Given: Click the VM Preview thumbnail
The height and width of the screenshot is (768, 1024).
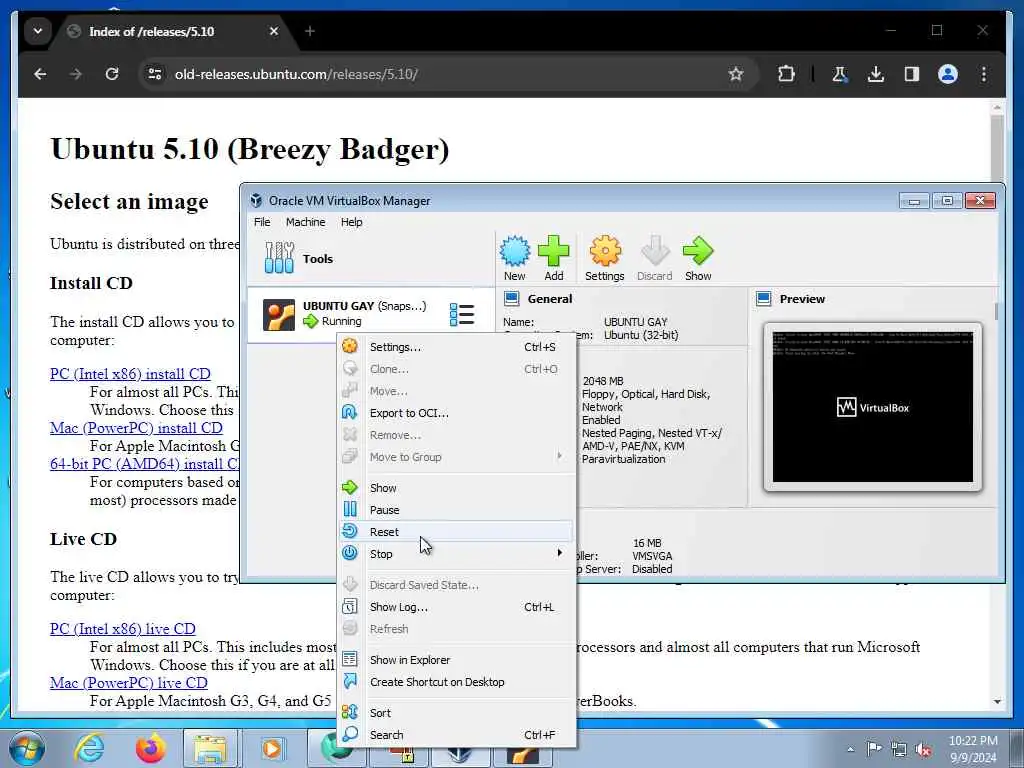Looking at the screenshot, I should pos(872,407).
